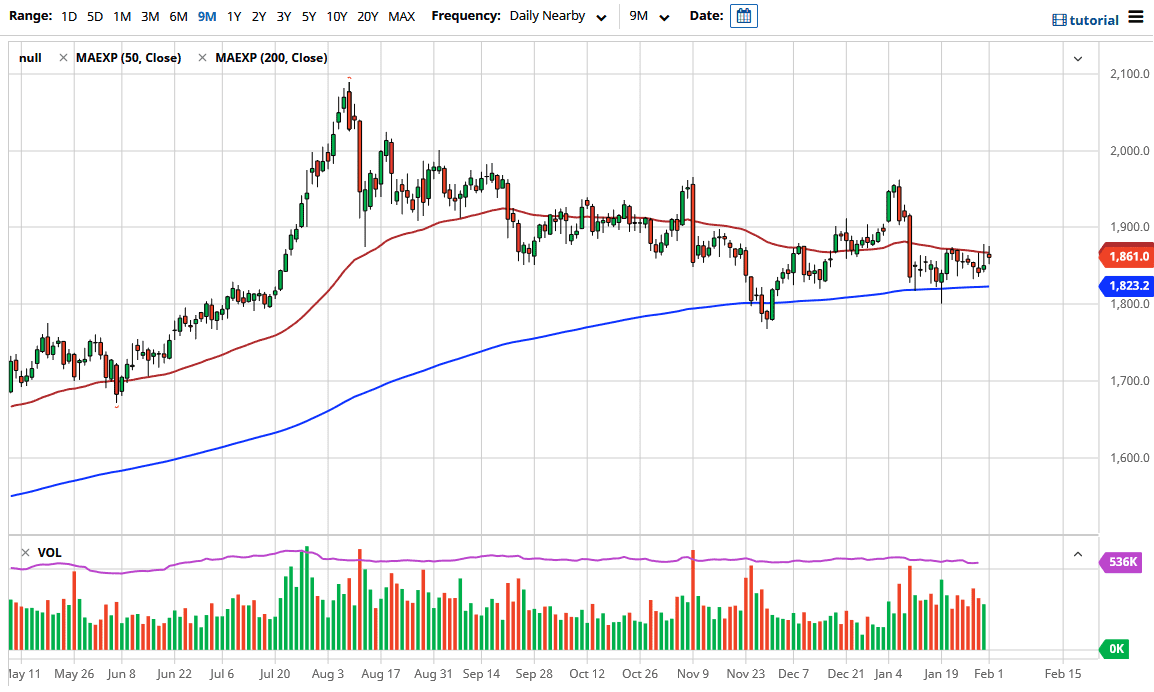Expand the VOL panel with its chevron

[x=1078, y=552]
